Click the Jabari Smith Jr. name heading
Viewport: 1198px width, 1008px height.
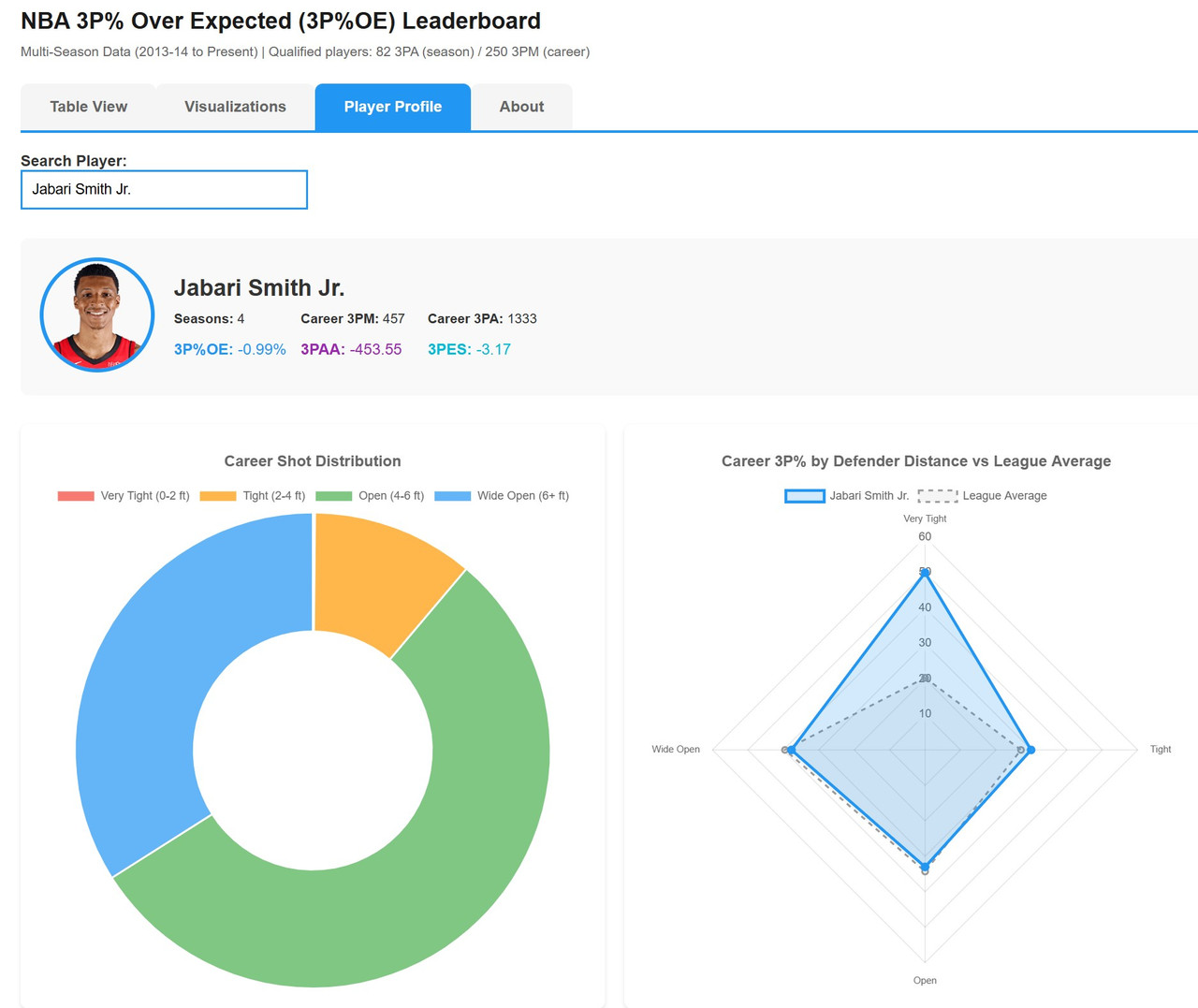pos(259,287)
